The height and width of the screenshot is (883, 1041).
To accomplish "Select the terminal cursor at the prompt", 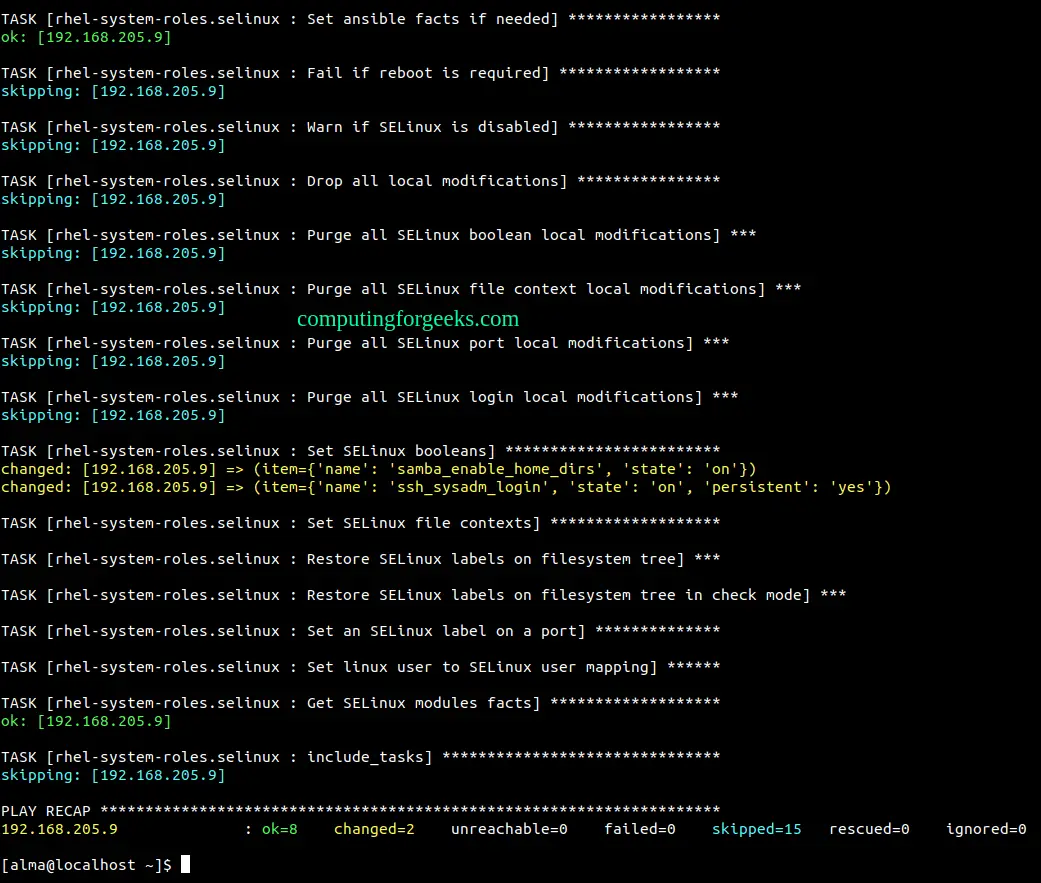I will click(x=186, y=864).
